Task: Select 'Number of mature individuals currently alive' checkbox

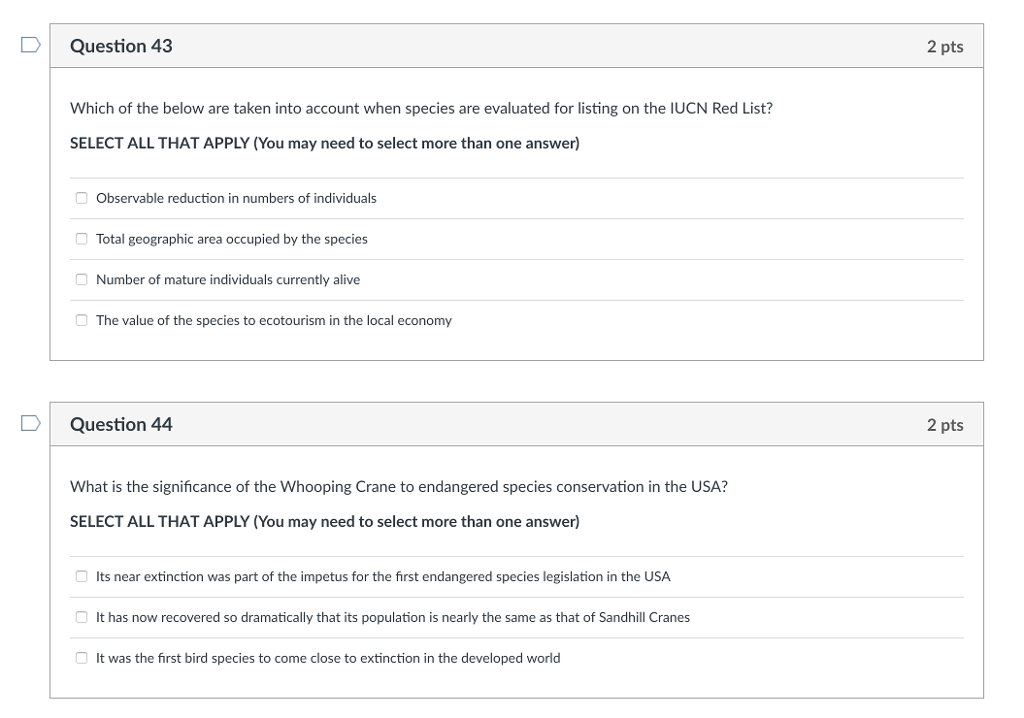Action: (82, 280)
